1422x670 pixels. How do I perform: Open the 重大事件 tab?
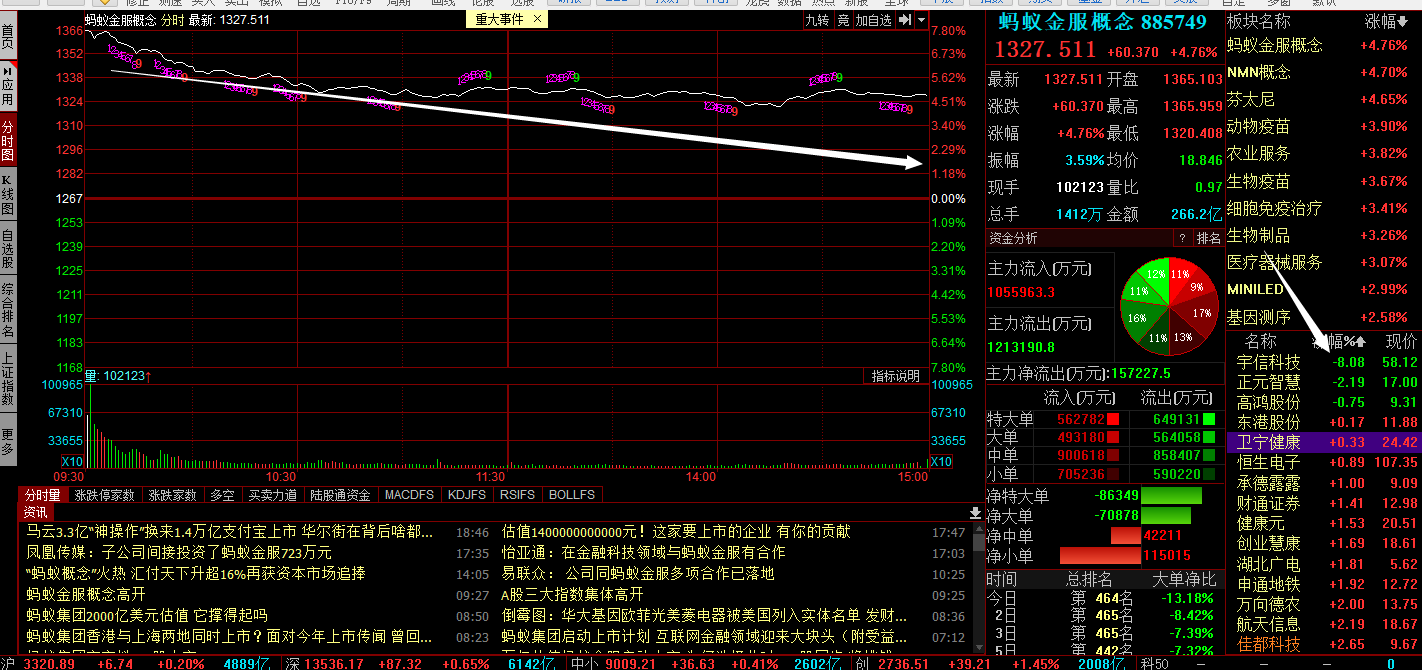[x=499, y=19]
